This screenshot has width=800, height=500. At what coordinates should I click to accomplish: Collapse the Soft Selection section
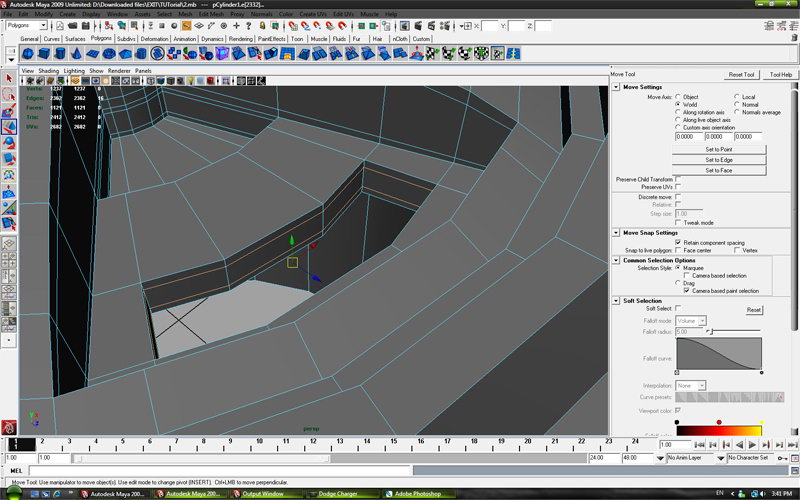(616, 301)
